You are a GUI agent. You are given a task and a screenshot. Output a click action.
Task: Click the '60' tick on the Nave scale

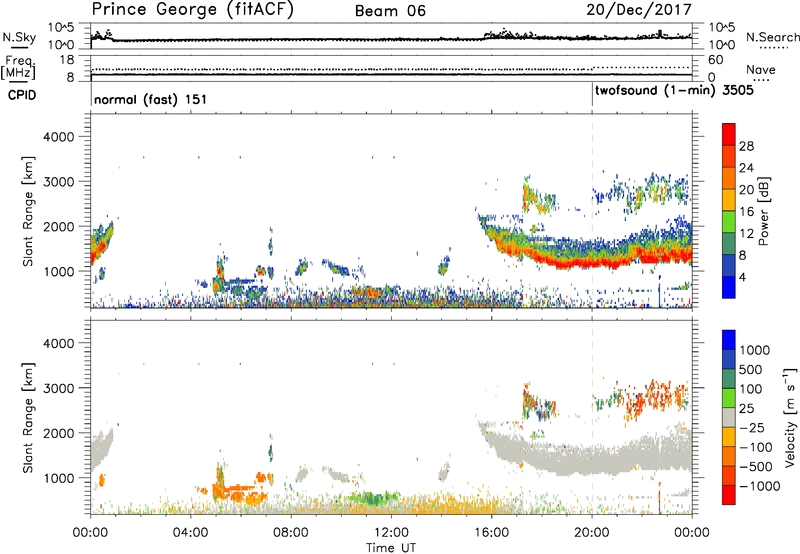[715, 60]
